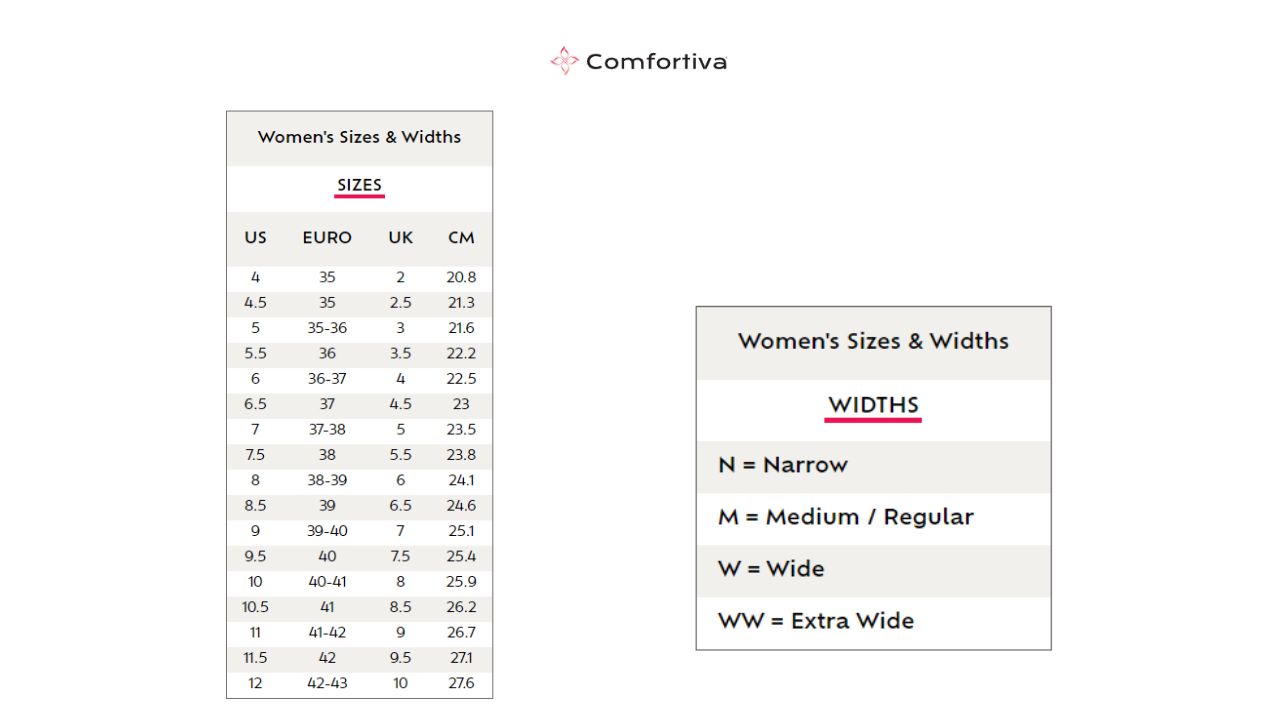Click the EURO column header
The width and height of the screenshot is (1280, 720).
[327, 238]
